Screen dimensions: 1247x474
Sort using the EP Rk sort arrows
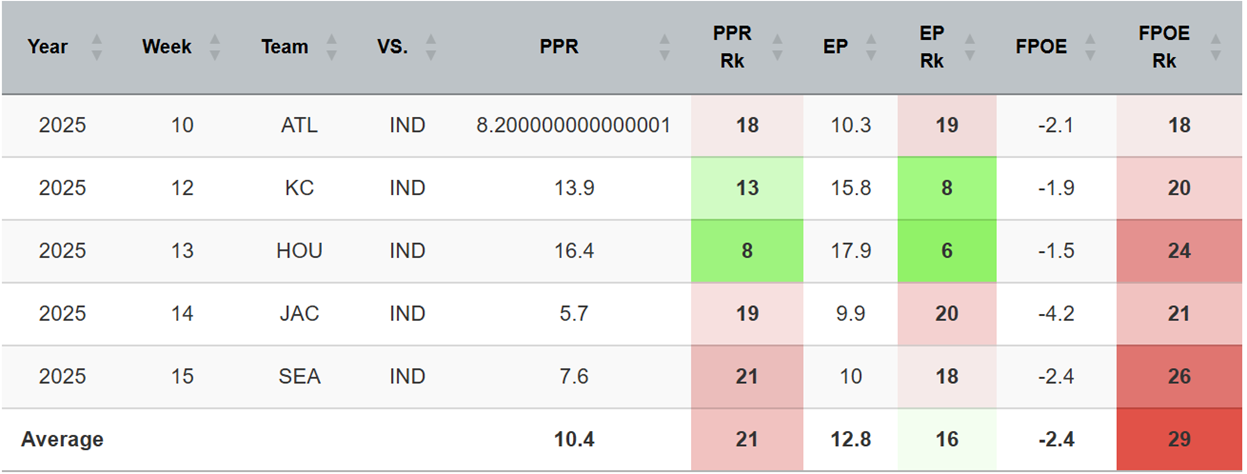point(969,47)
